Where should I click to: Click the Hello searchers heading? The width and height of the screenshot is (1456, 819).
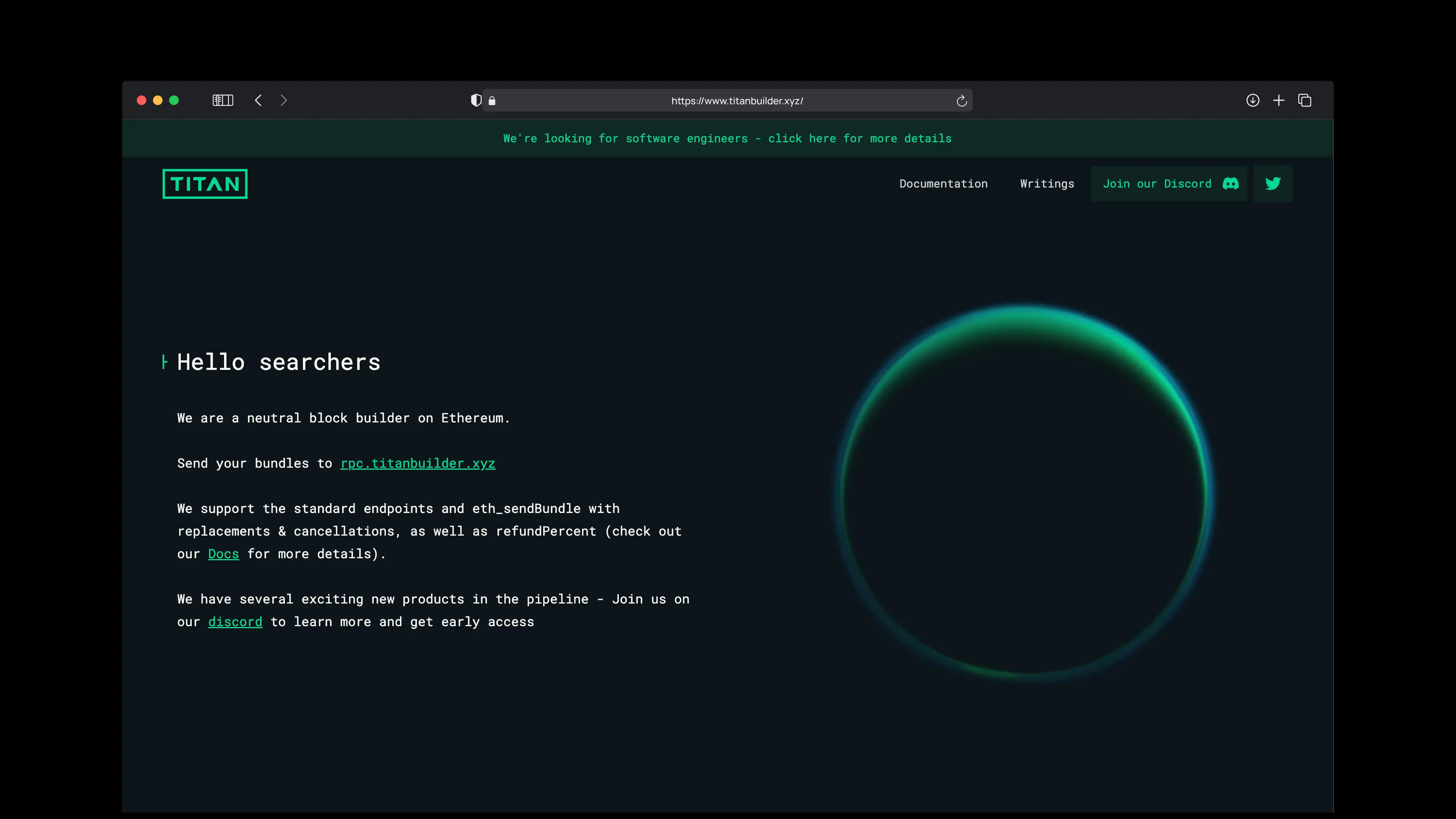(x=279, y=362)
